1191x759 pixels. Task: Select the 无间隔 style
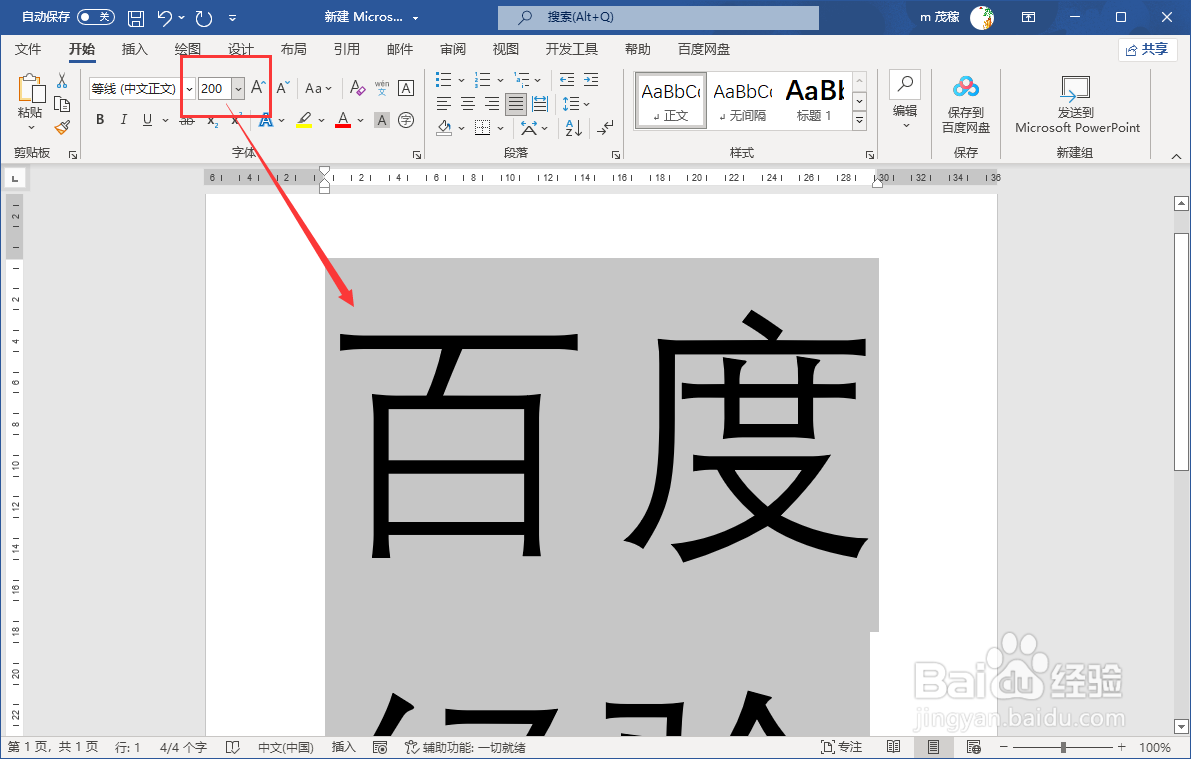(742, 100)
